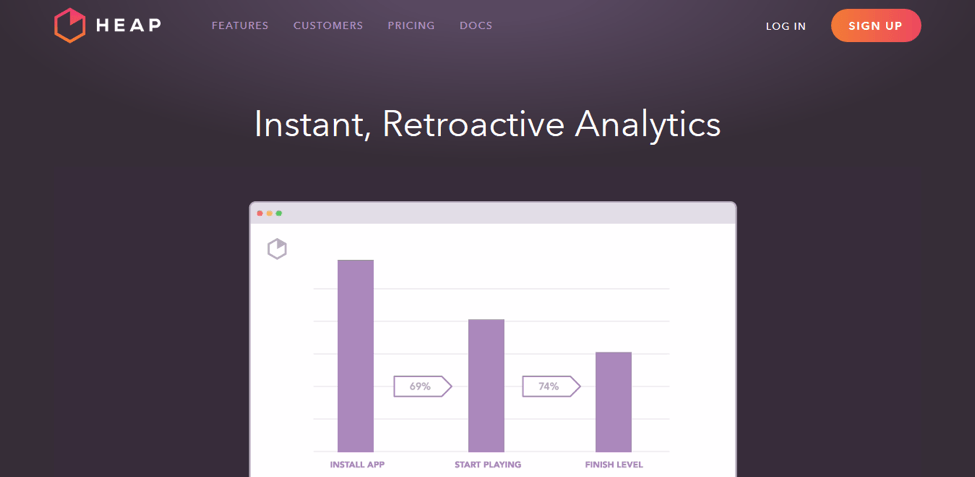
Task: Go to the Pricing page
Action: (411, 25)
